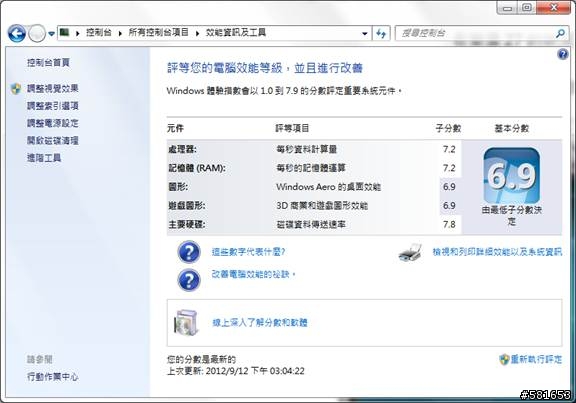Select the 主要硬碟 row label
Image resolution: width=576 pixels, height=403 pixels.
click(187, 224)
